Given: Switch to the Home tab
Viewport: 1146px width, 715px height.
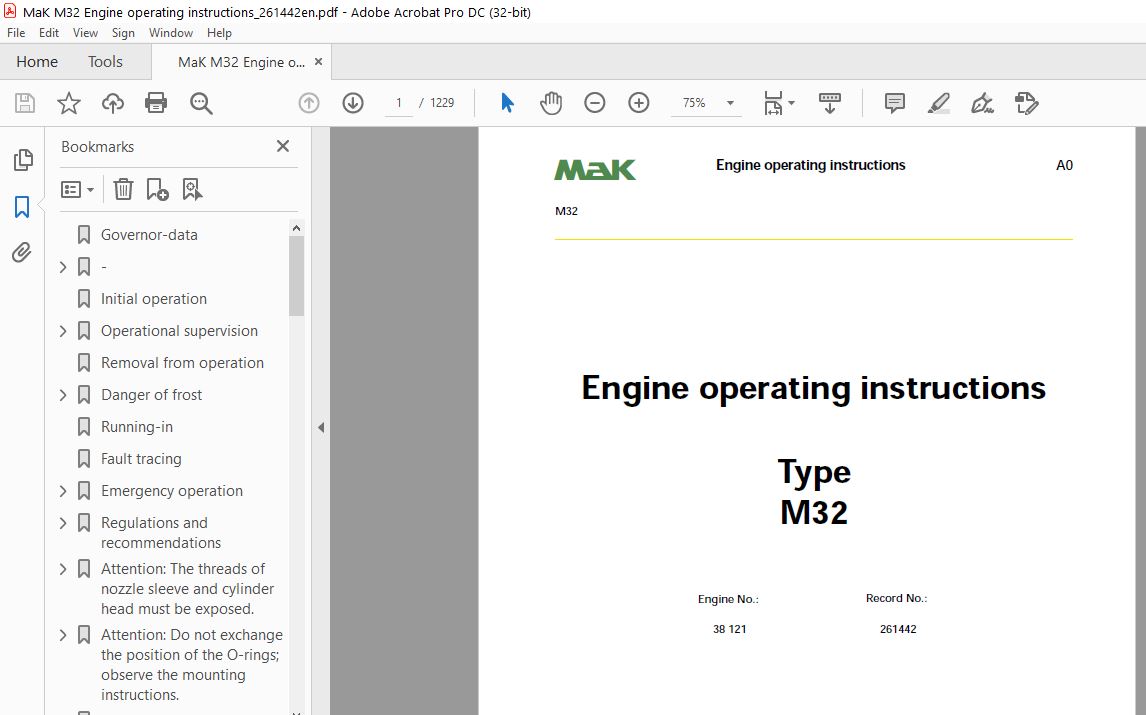Looking at the screenshot, I should click(x=37, y=62).
